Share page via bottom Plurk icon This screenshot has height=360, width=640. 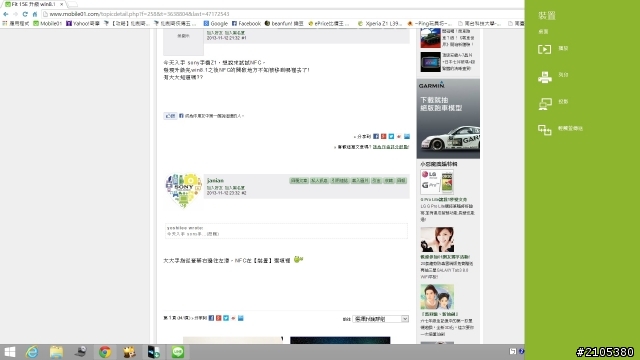pos(233,318)
